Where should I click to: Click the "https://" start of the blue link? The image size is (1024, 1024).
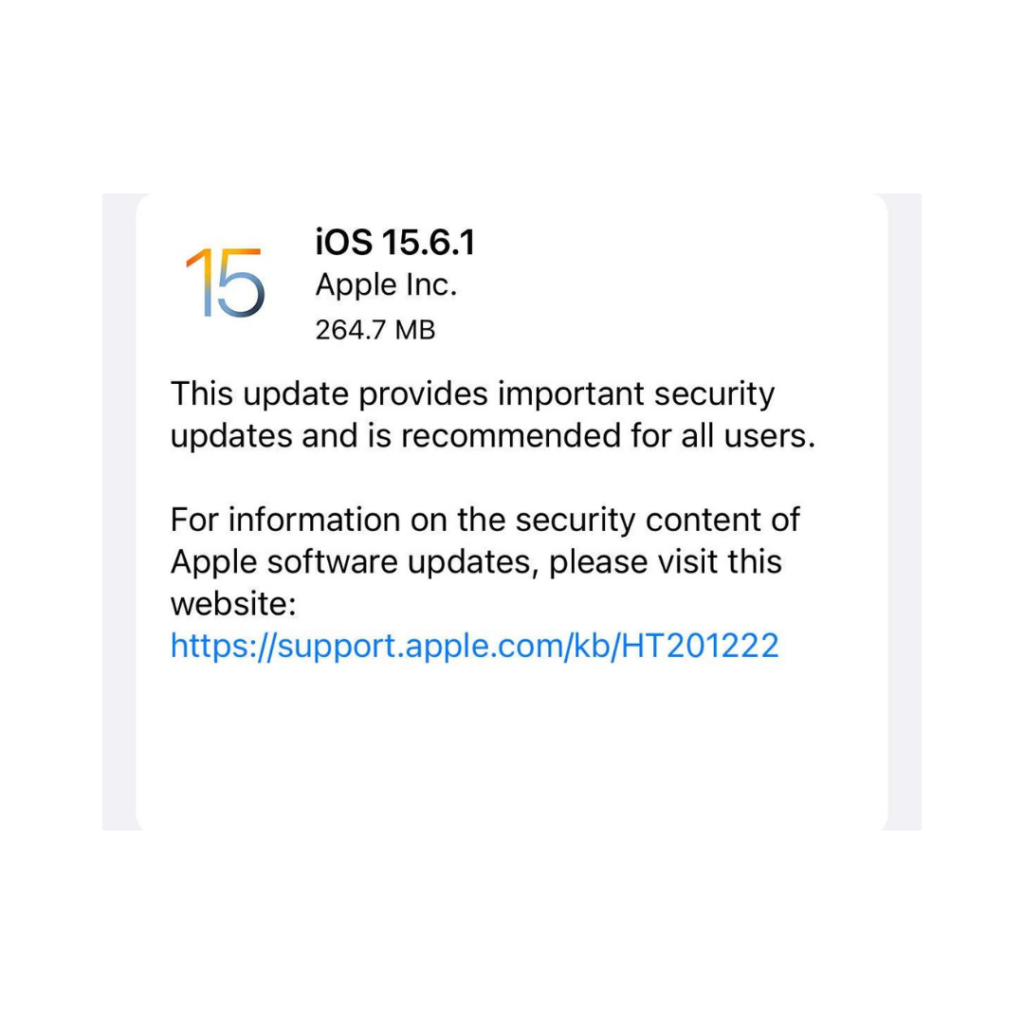point(223,645)
